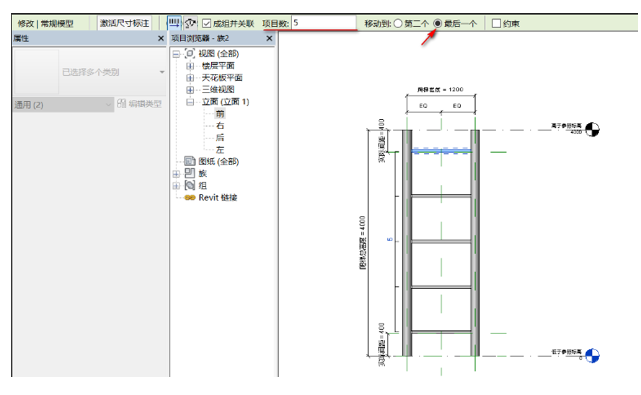Select the 左 elevation view
Viewport: 641px width, 395px height.
point(220,150)
